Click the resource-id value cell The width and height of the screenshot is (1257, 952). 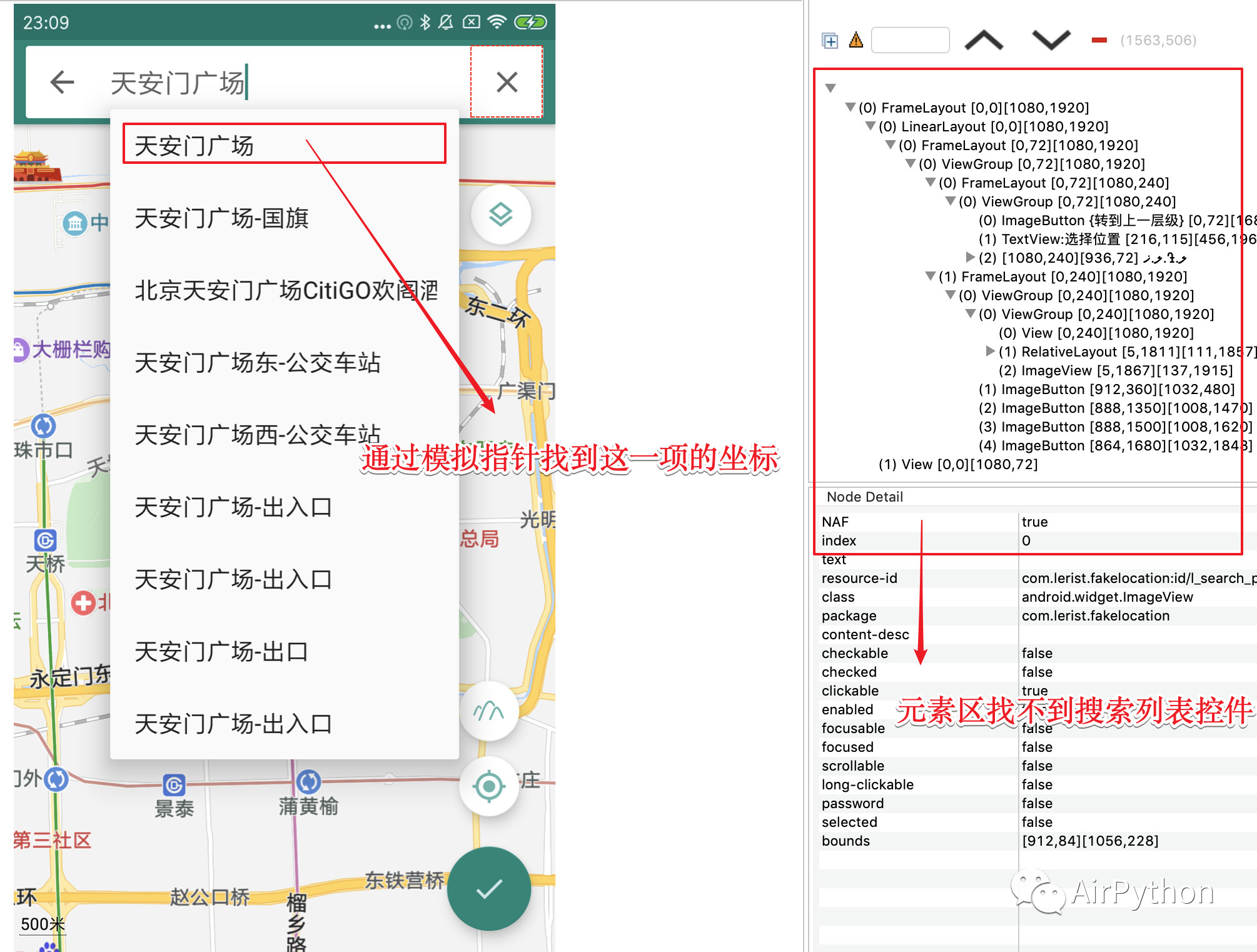click(1138, 578)
